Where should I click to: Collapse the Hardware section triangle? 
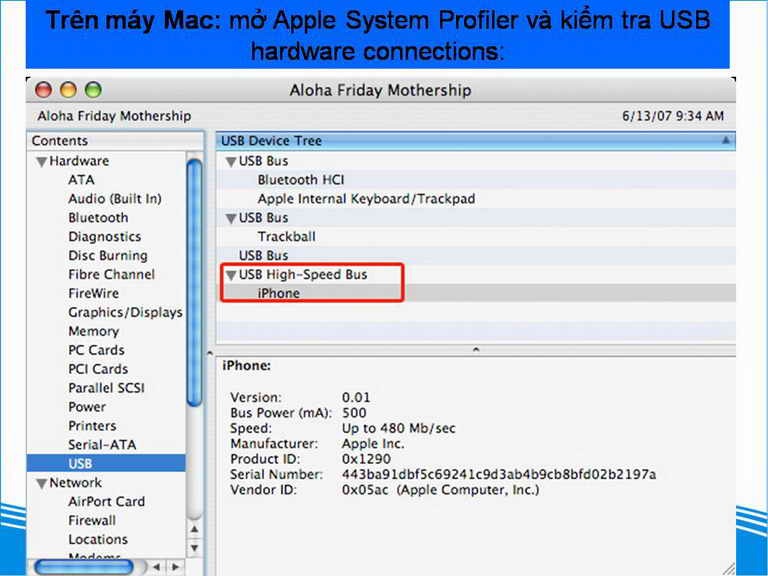click(42, 162)
